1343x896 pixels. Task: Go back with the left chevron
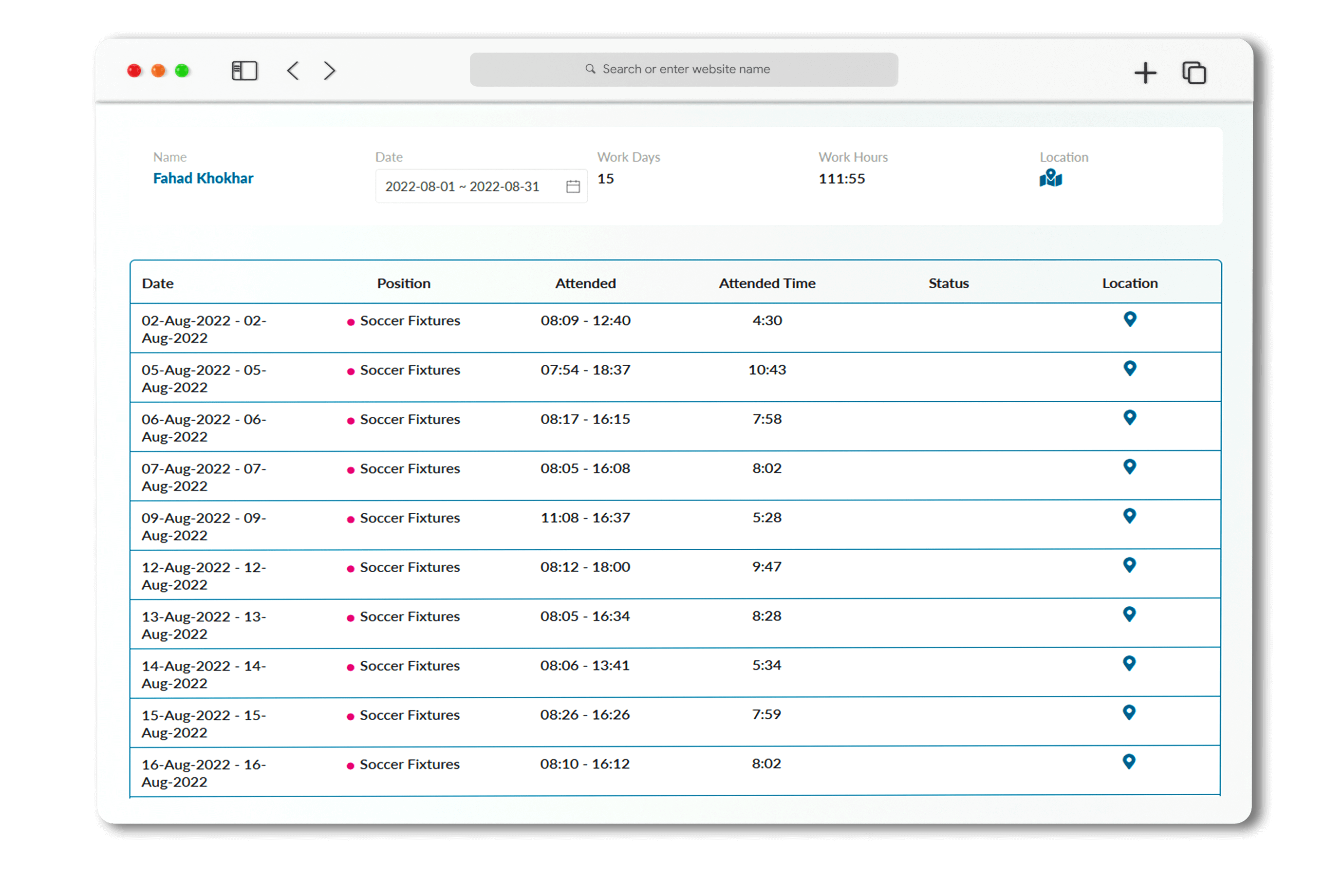293,71
